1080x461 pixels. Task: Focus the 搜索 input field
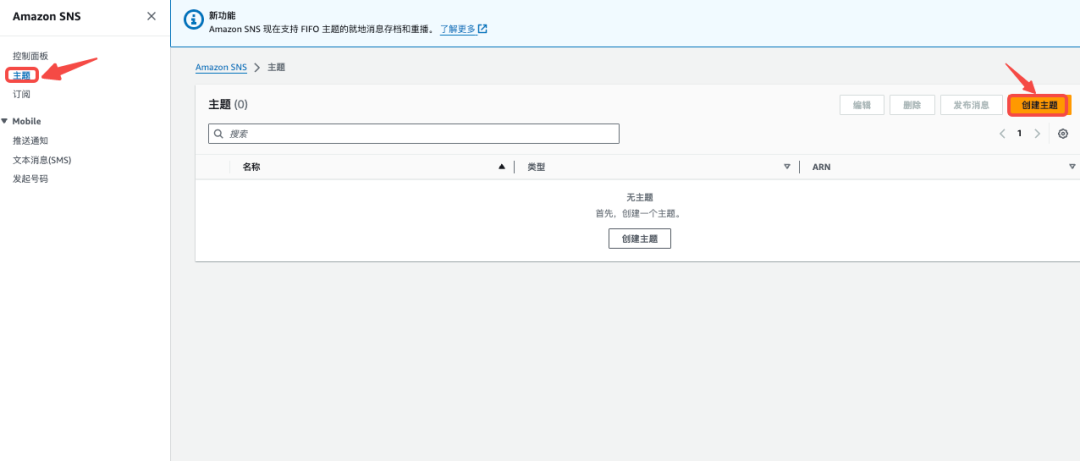[x=414, y=134]
